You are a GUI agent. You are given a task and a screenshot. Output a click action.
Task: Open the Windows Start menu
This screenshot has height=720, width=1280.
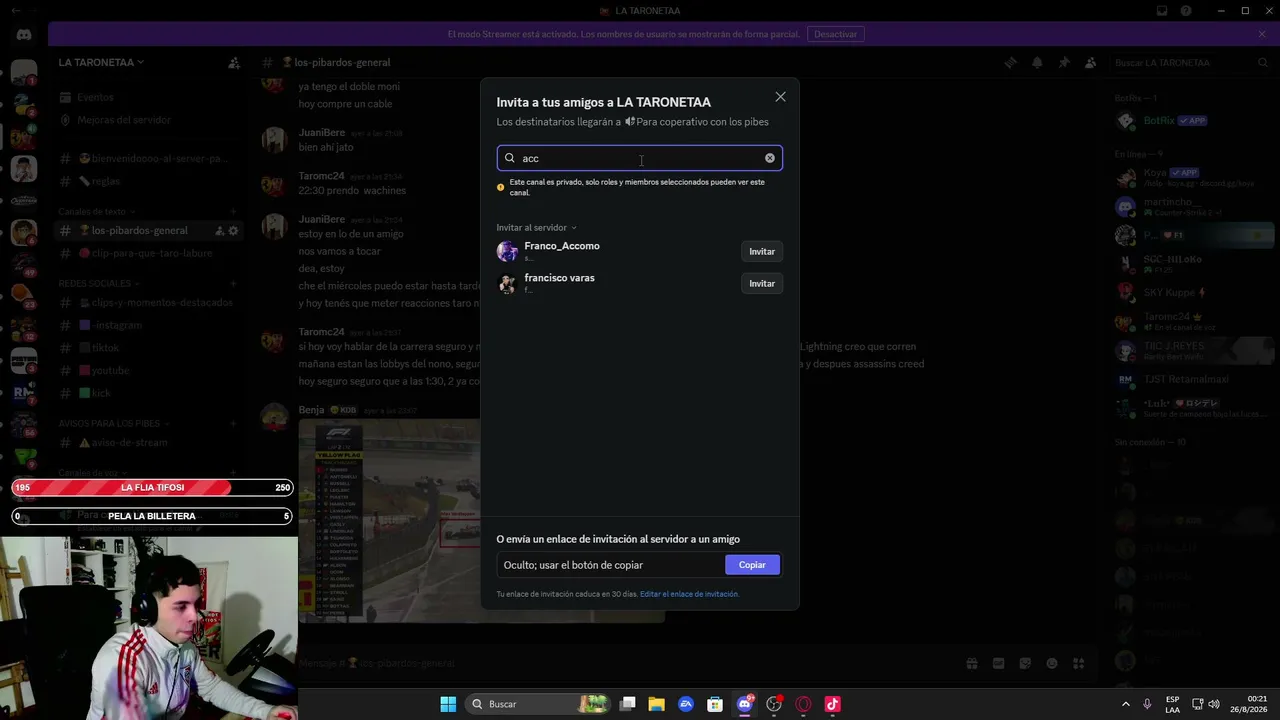448,704
